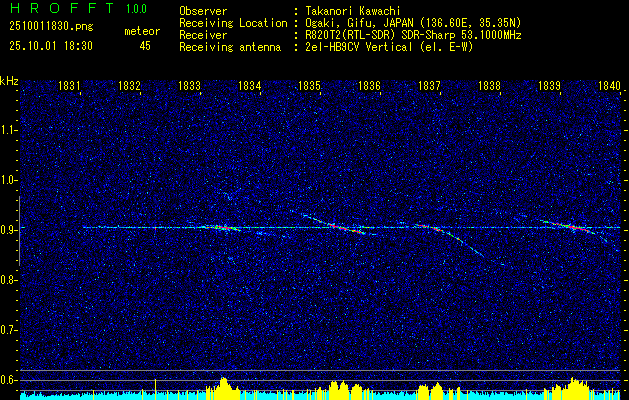Click the gray vertical bar beside 0.9 kHz

click(19, 231)
